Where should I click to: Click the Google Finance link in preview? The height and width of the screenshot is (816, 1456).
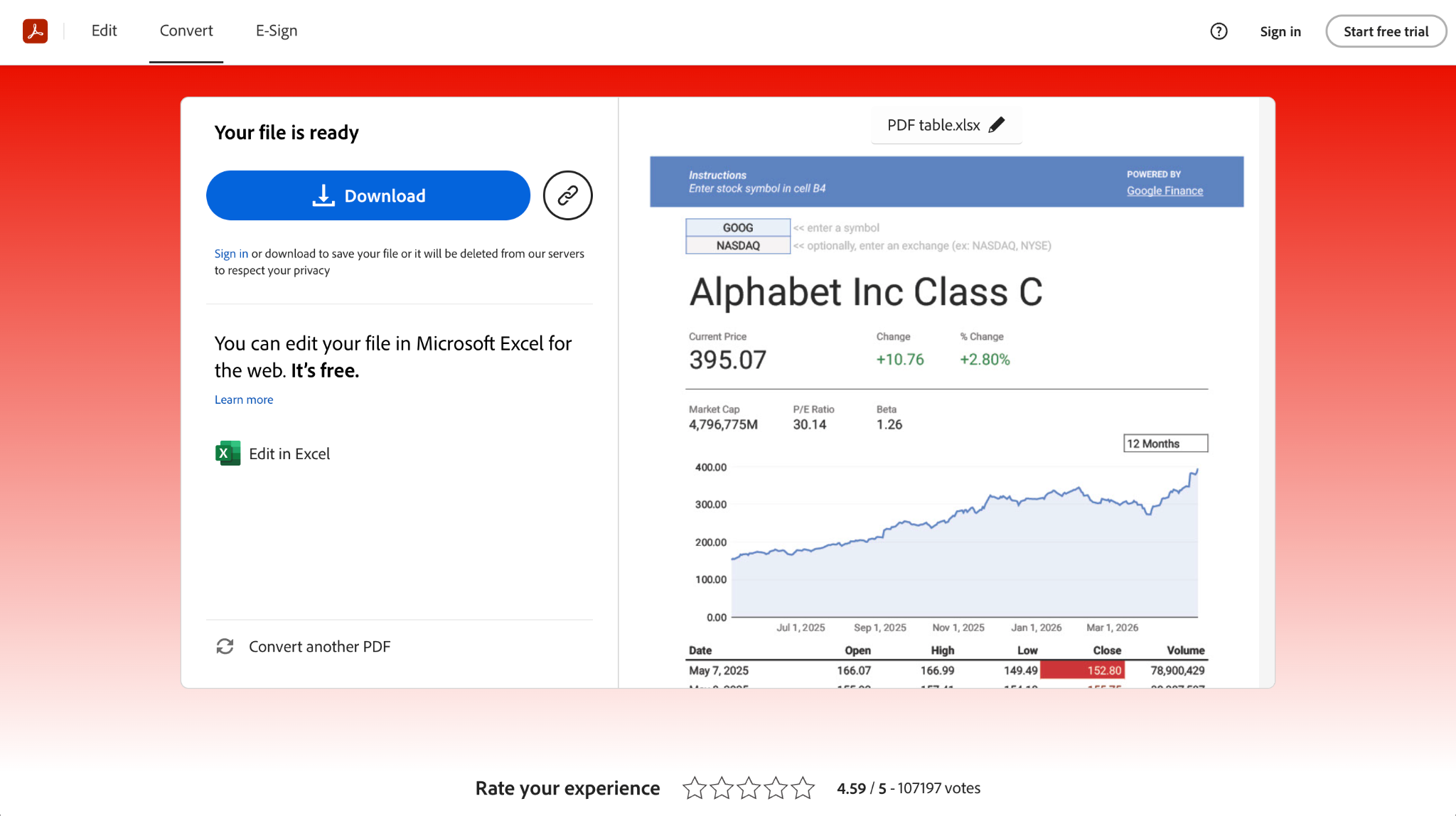tap(1165, 190)
